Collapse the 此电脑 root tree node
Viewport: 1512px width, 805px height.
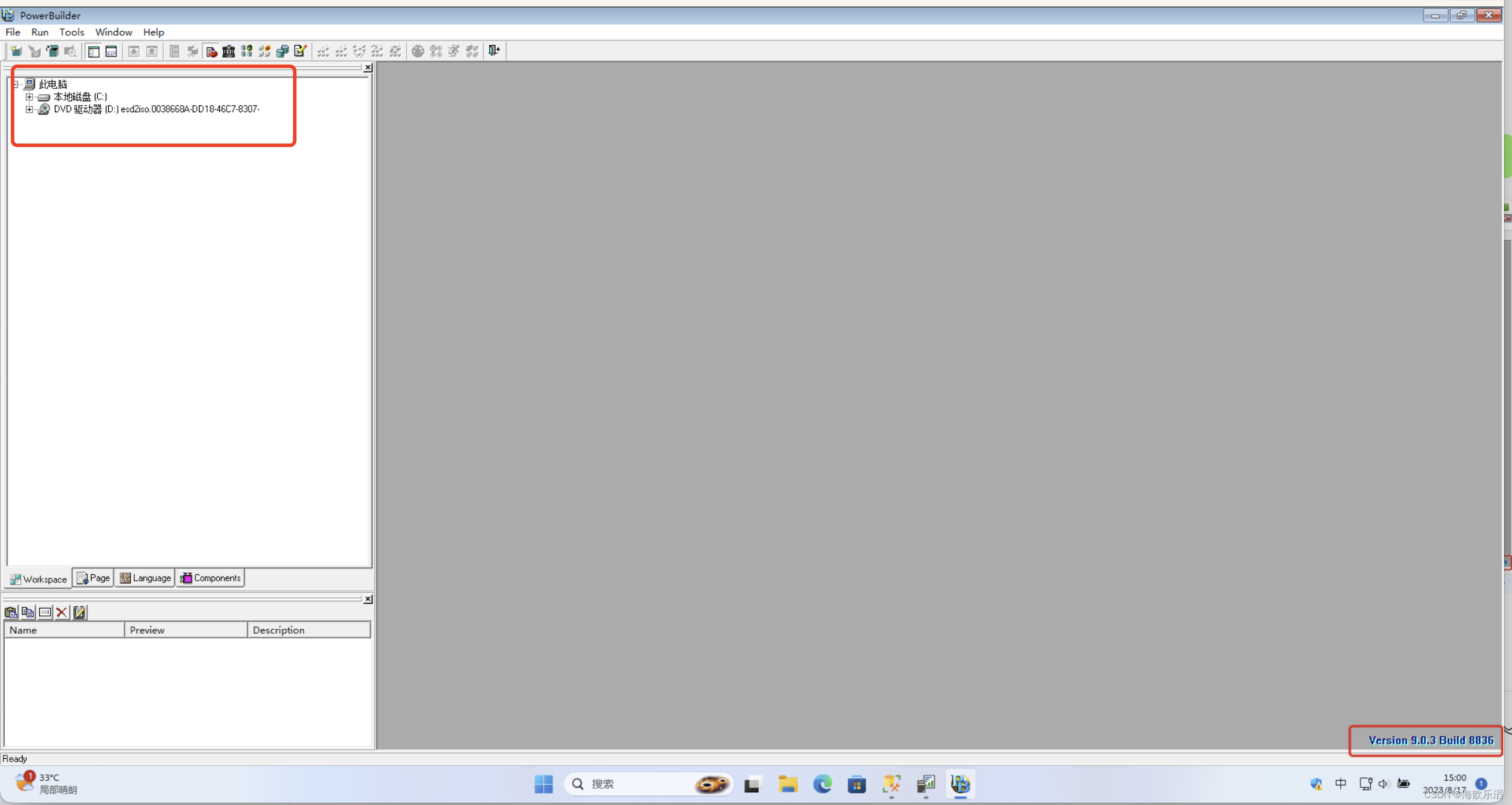pyautogui.click(x=16, y=84)
